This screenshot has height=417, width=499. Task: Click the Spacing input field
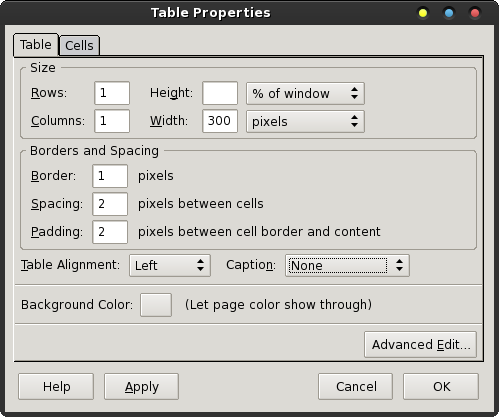pos(110,204)
